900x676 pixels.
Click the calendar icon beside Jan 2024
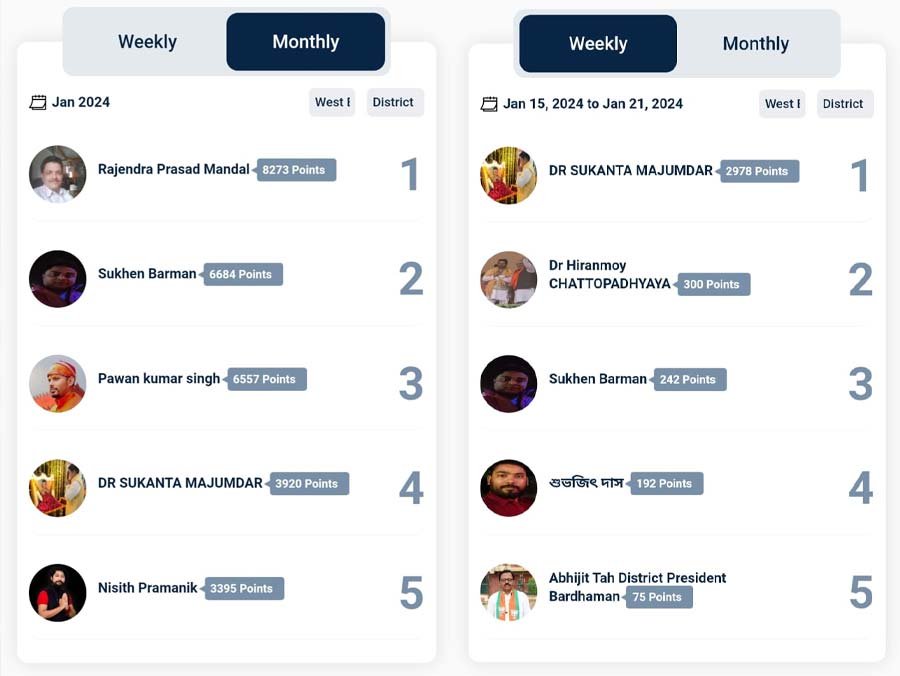coord(38,102)
